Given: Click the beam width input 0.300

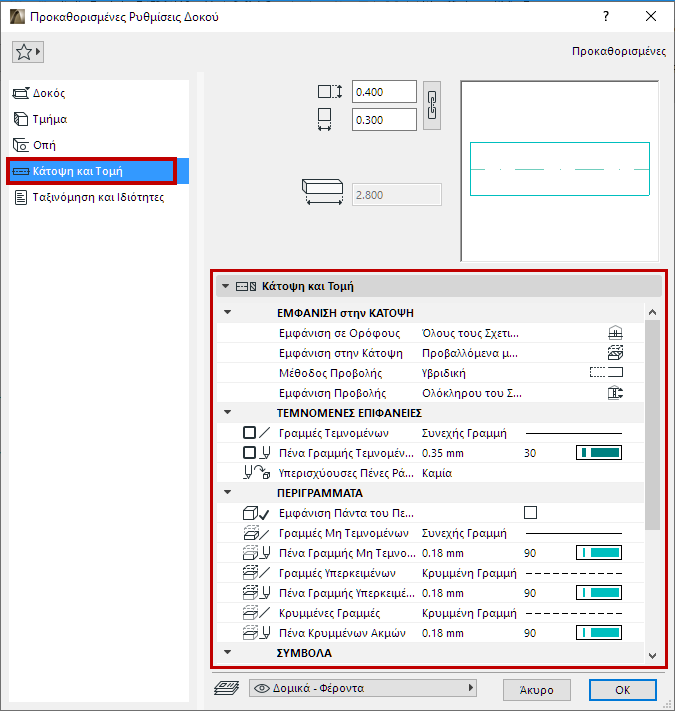Looking at the screenshot, I should click(x=384, y=120).
